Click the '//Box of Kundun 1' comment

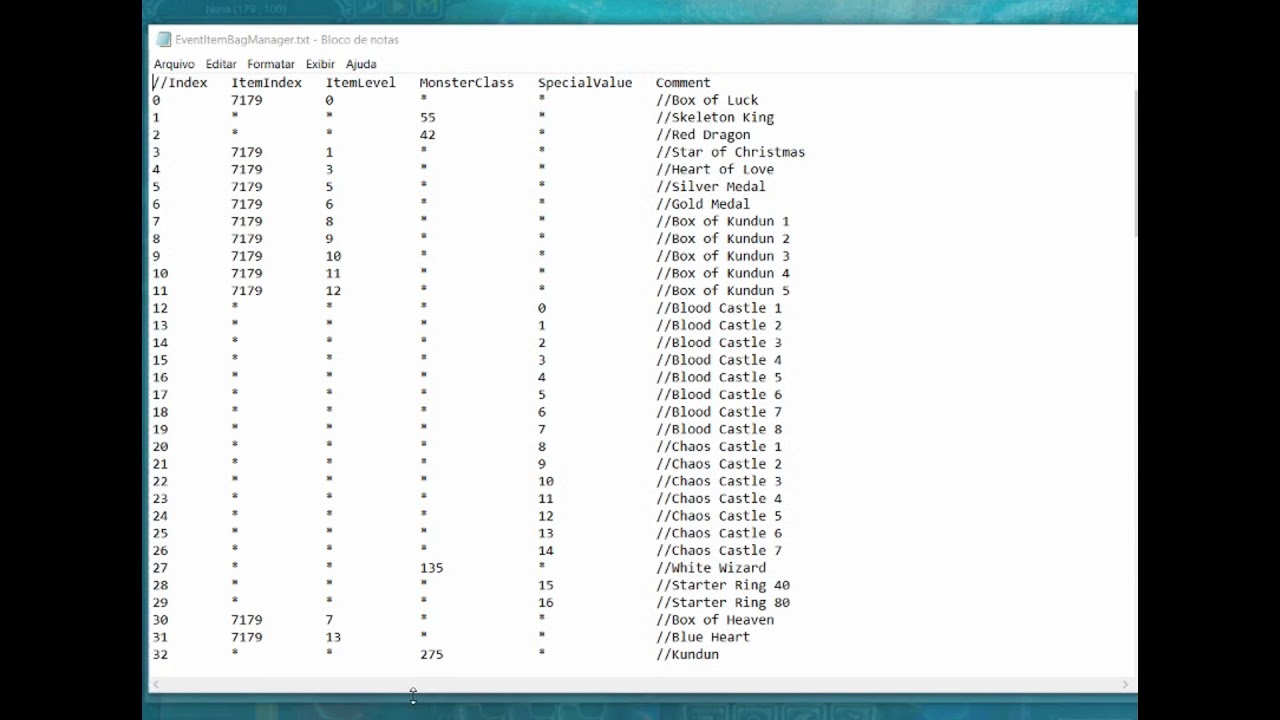click(x=723, y=221)
